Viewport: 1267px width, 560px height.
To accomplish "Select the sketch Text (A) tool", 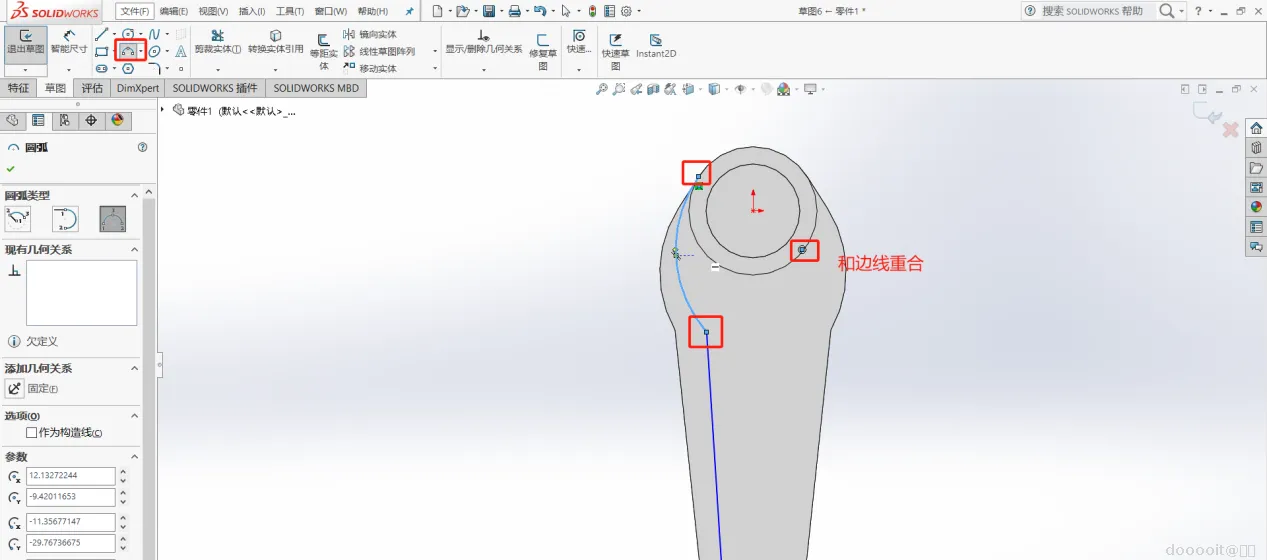I will (x=181, y=51).
